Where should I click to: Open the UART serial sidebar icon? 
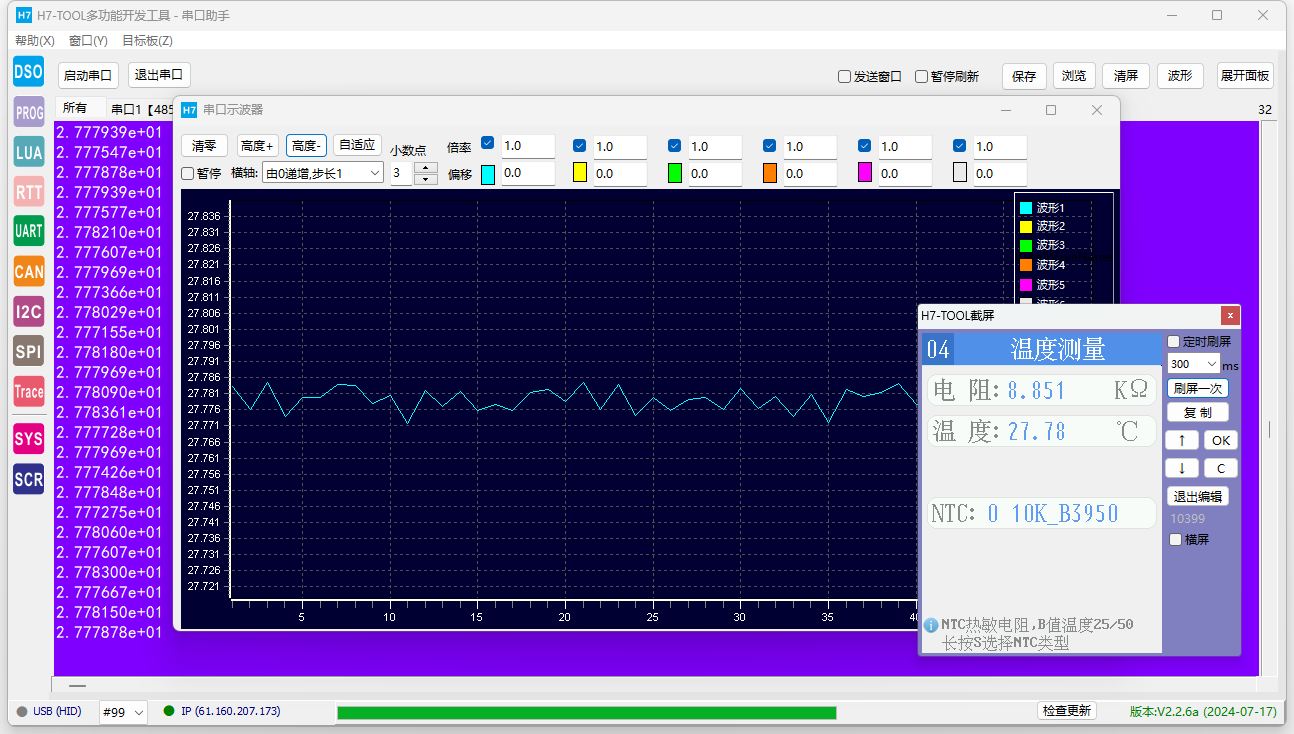[29, 231]
